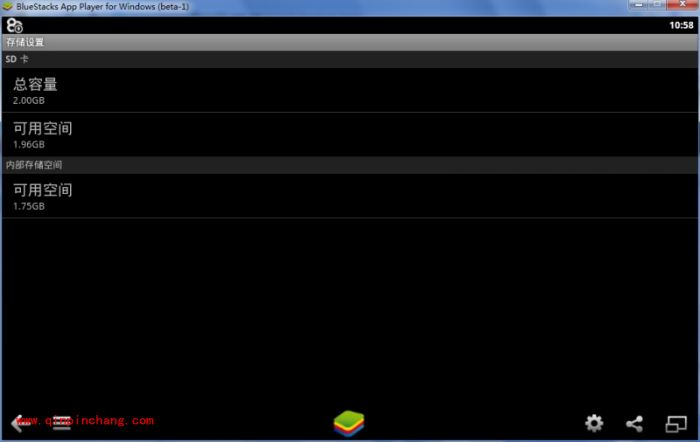Close the BlueStacks window
The width and height of the screenshot is (700, 442).
[x=683, y=4]
